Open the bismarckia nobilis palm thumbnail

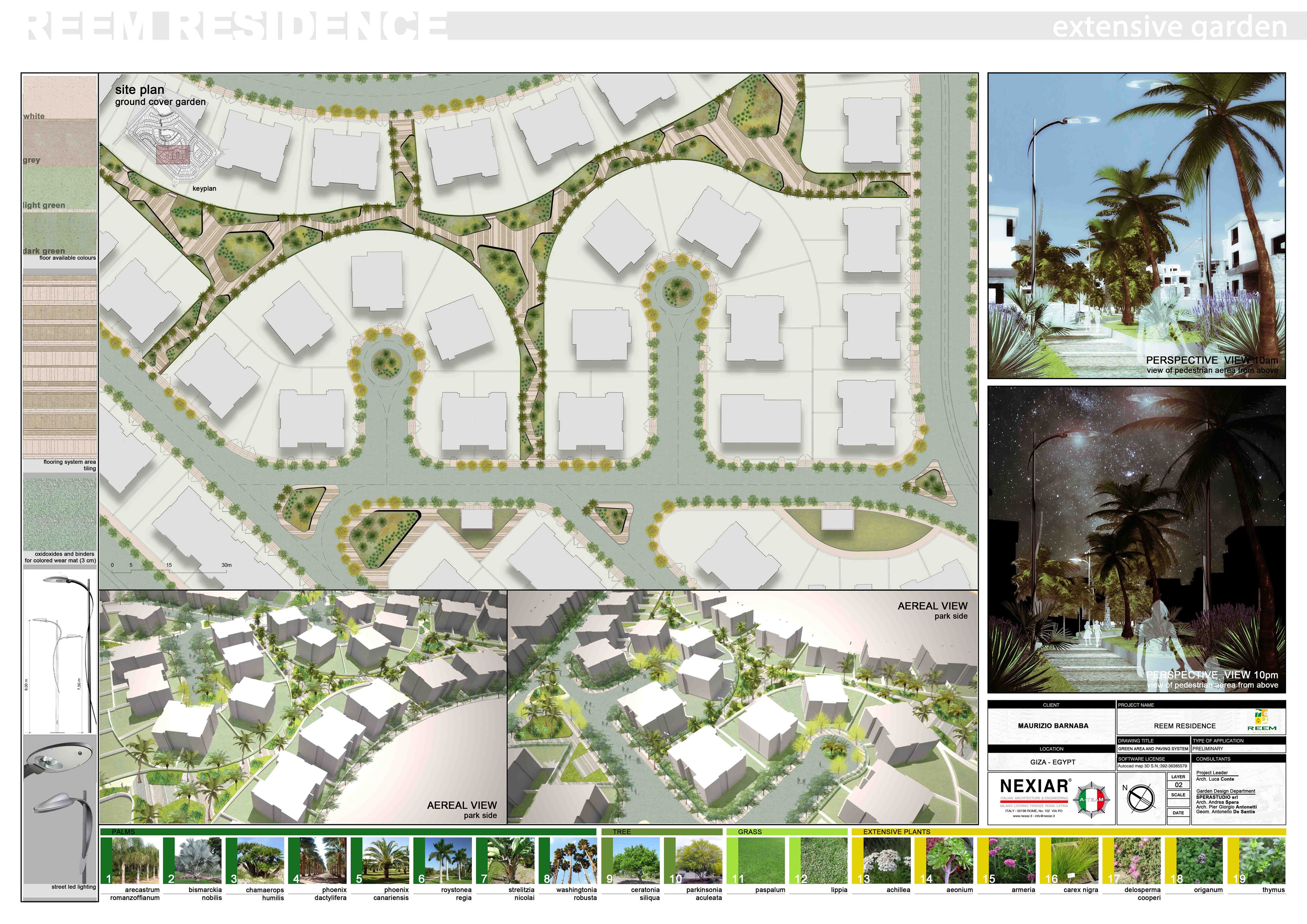pos(198,860)
